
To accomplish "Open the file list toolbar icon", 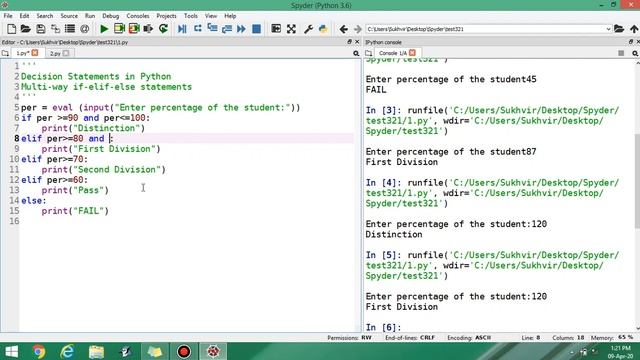I will tap(70, 29).
